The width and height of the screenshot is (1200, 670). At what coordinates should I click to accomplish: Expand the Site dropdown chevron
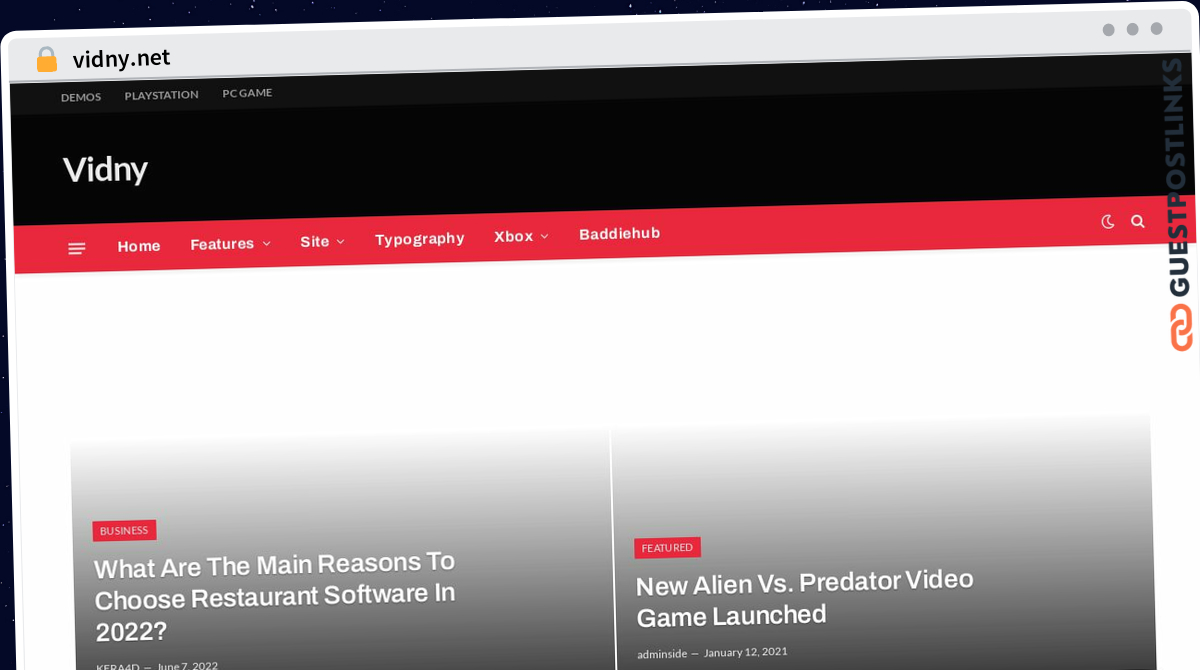[340, 241]
